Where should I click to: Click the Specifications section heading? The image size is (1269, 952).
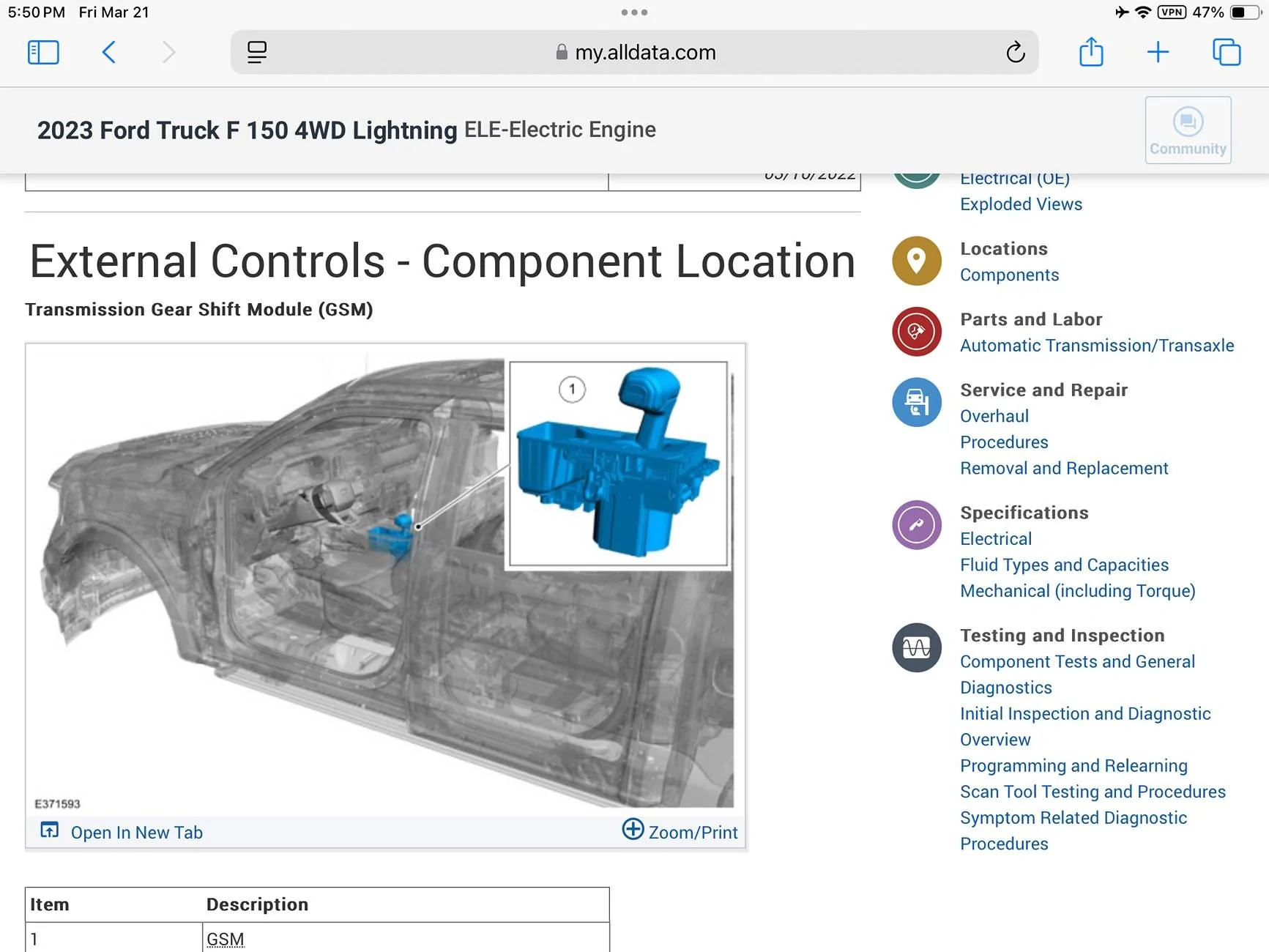click(x=1024, y=513)
